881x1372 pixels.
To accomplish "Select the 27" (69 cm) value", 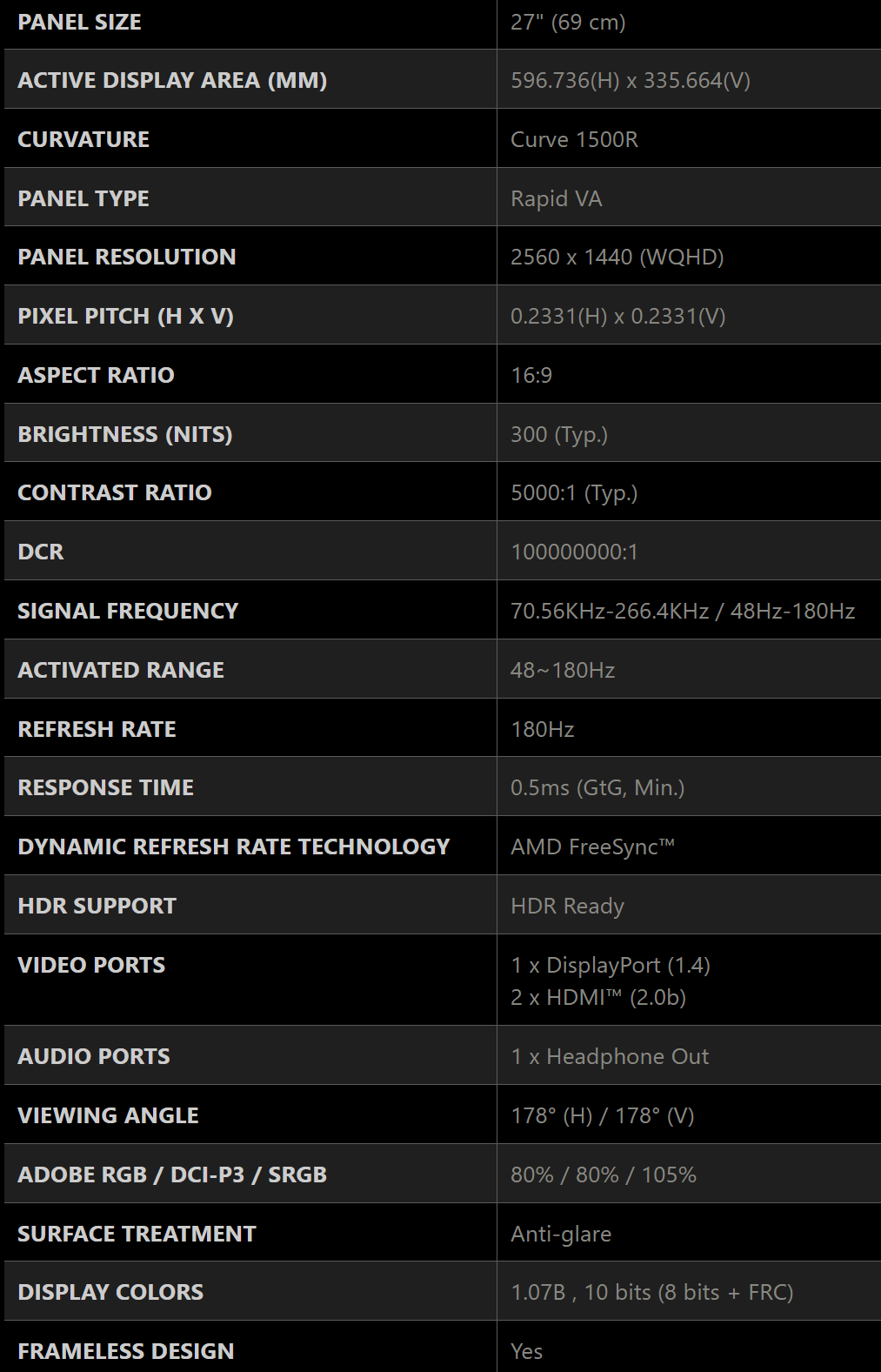I will click(x=568, y=22).
